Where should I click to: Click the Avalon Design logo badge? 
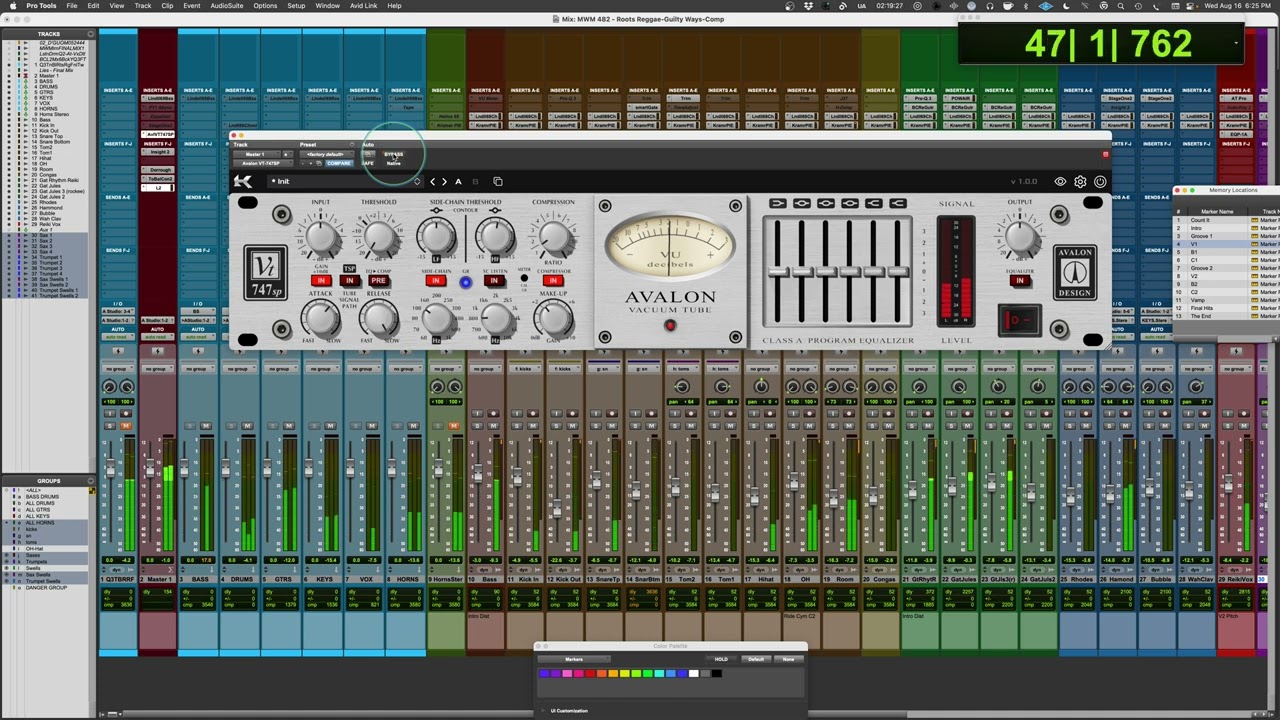[x=1075, y=272]
